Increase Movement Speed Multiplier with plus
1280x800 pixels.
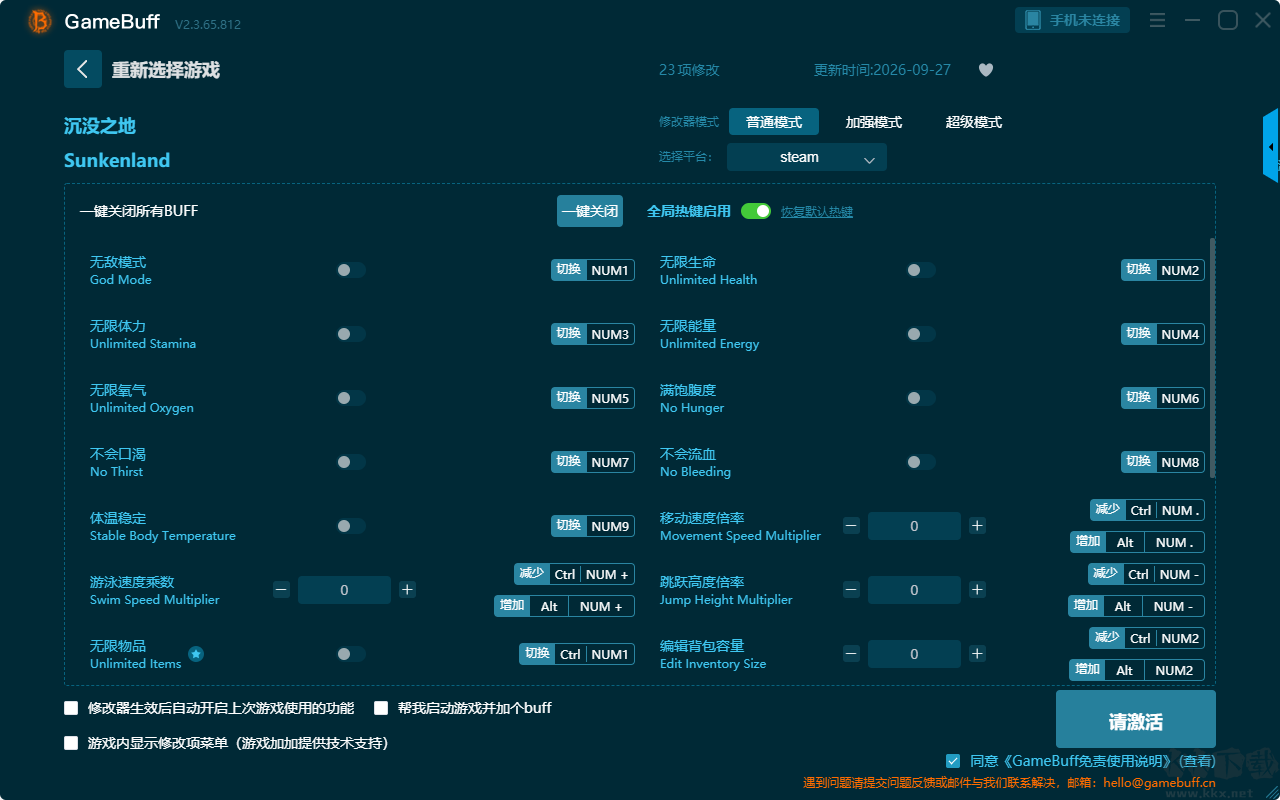point(977,526)
